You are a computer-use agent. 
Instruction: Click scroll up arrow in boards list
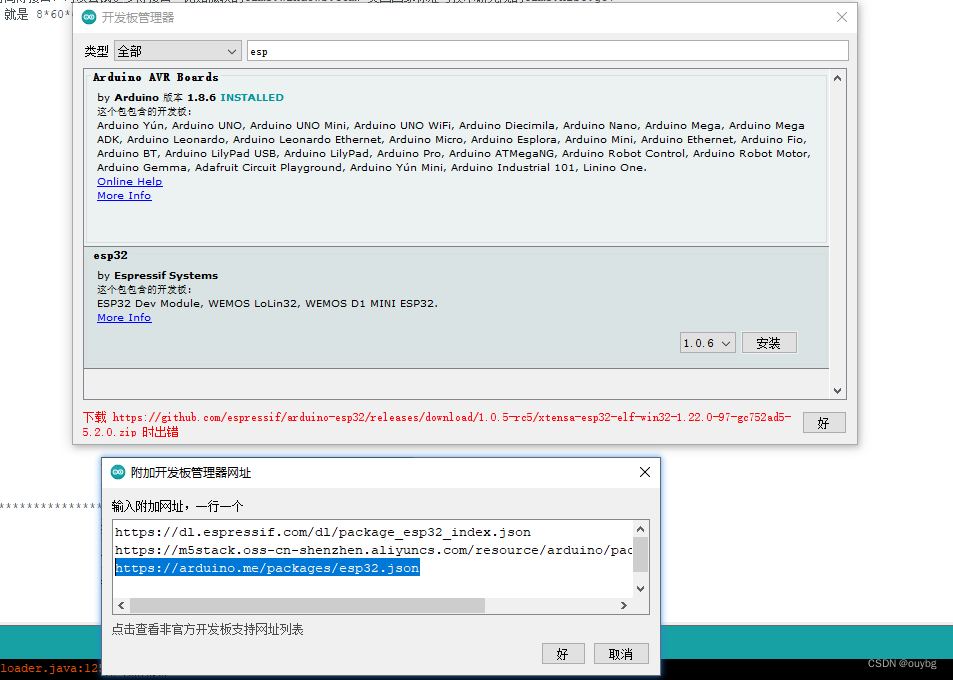coord(838,78)
